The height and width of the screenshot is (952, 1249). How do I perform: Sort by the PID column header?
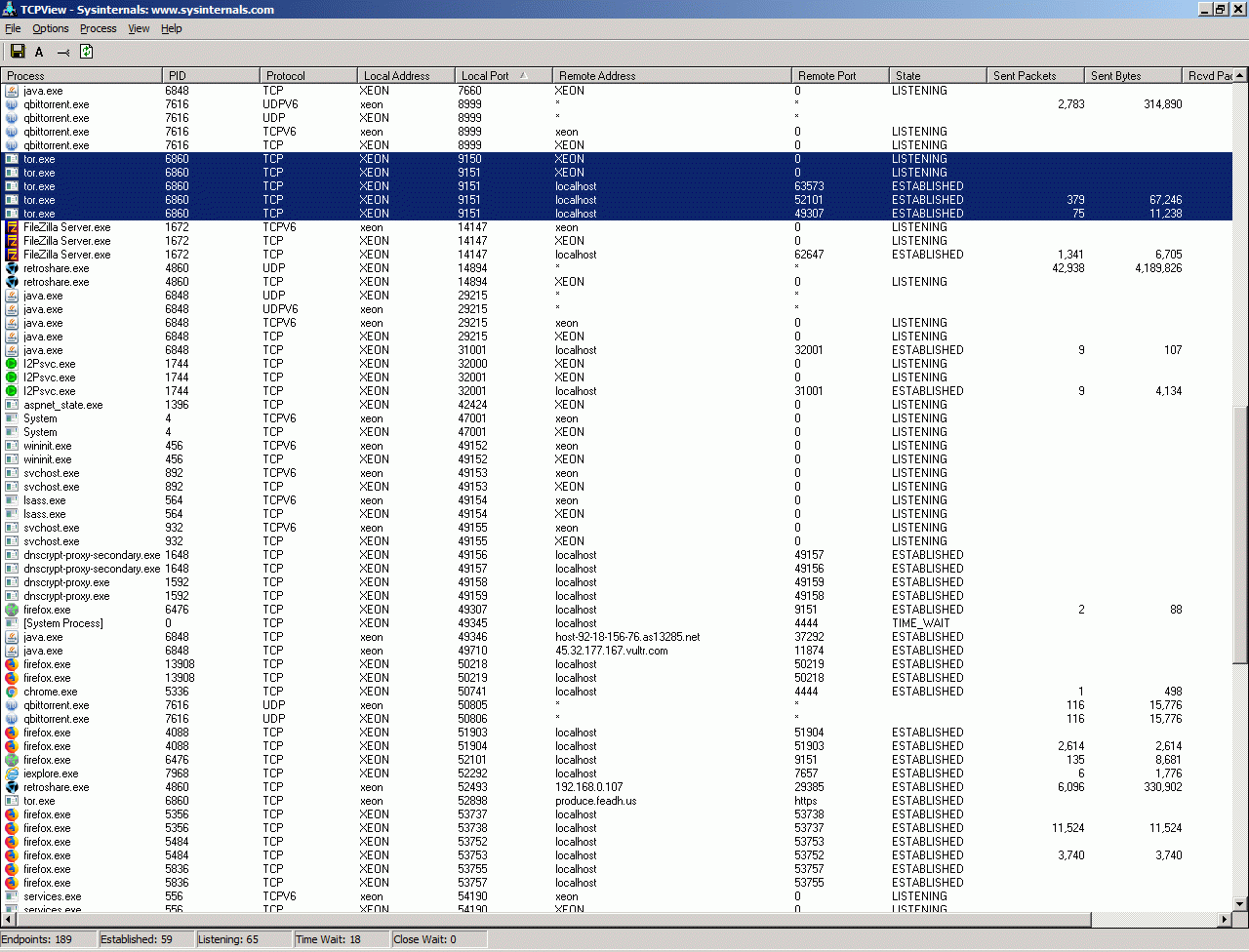click(x=211, y=75)
